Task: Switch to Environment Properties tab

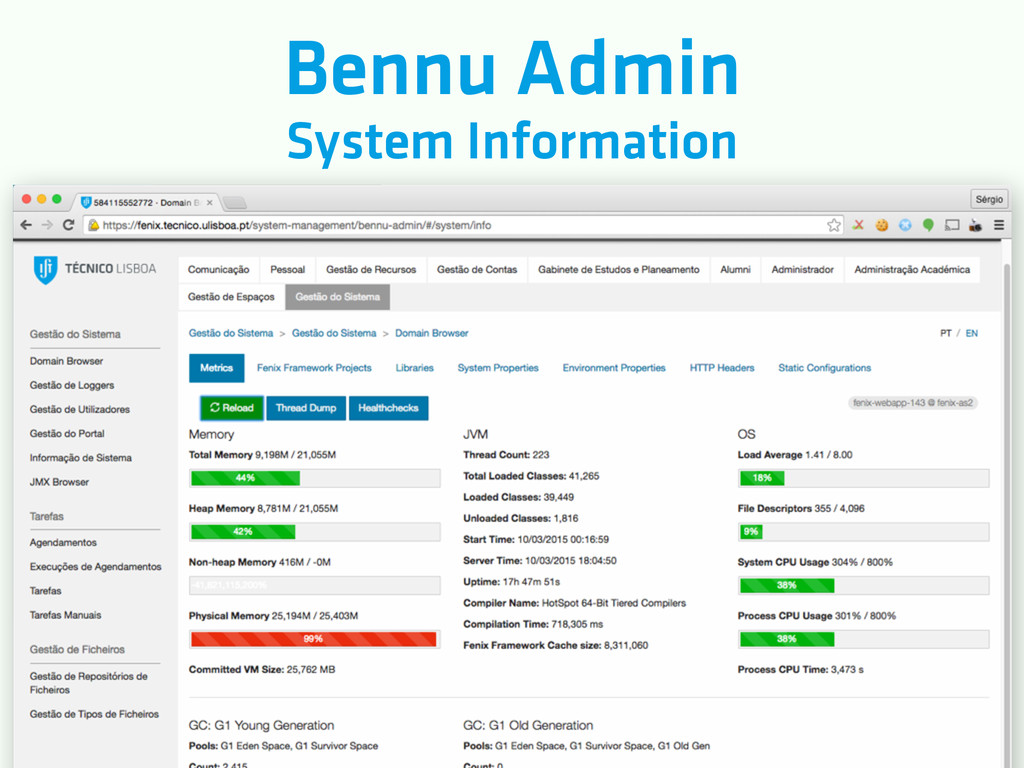Action: coord(614,368)
